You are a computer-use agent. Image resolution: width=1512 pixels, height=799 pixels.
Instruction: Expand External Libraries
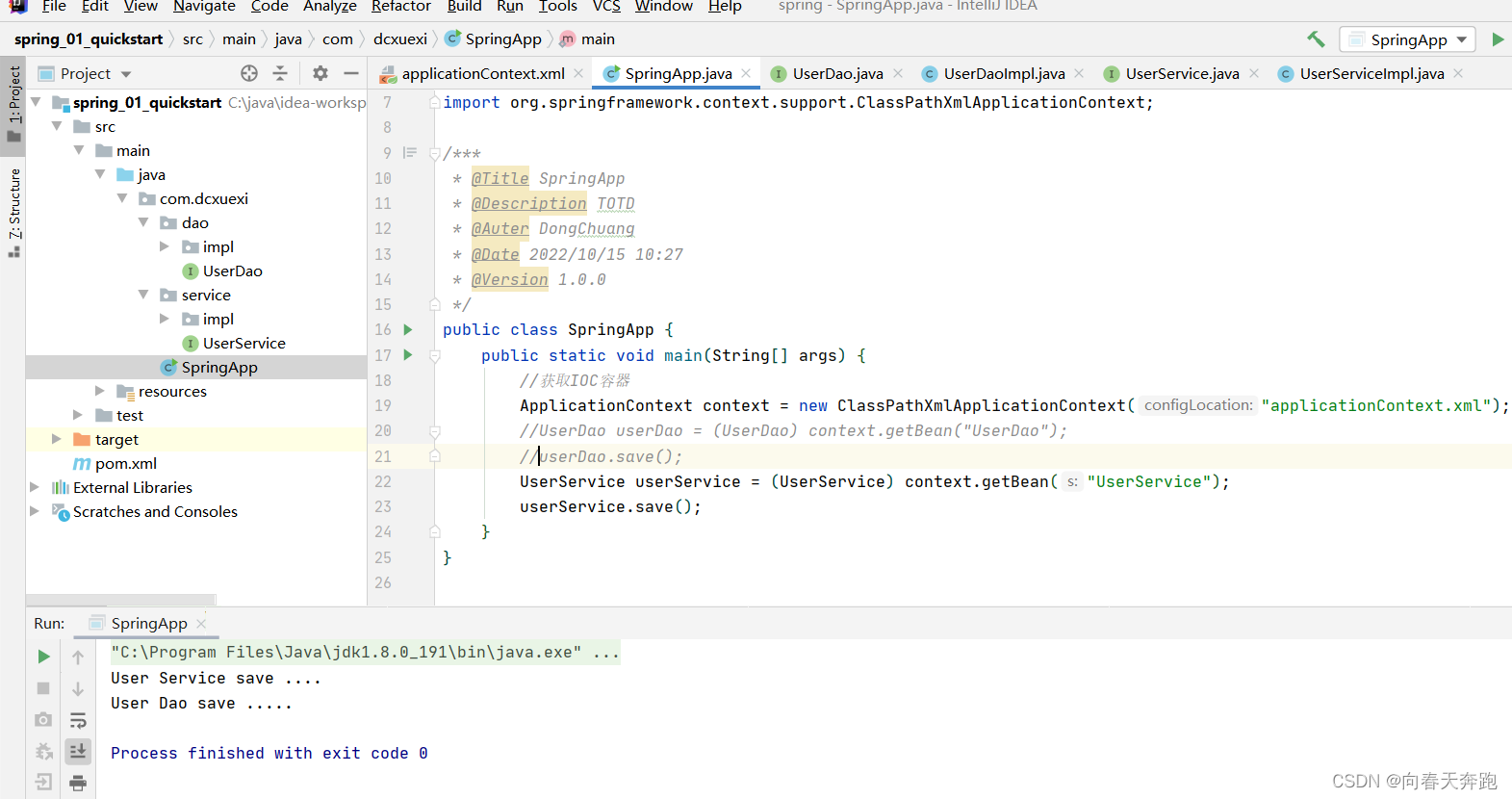coord(36,487)
